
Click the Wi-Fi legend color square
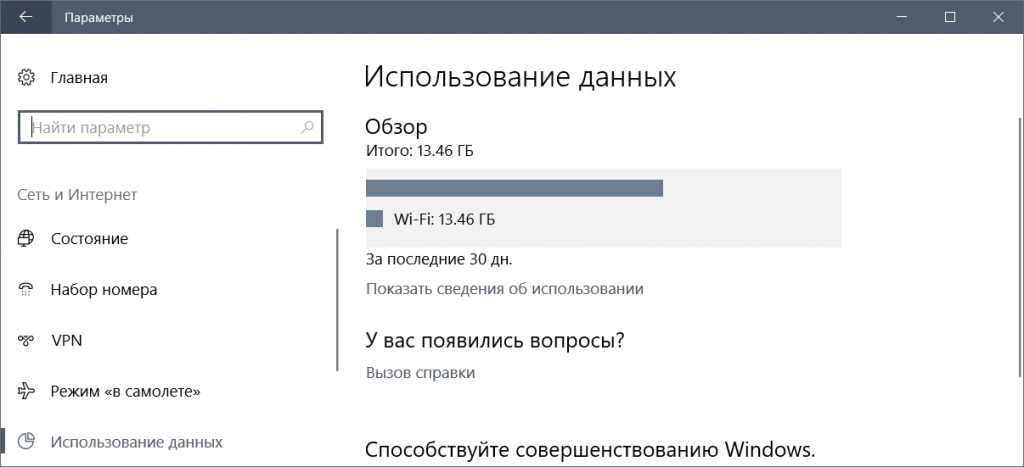coord(375,218)
